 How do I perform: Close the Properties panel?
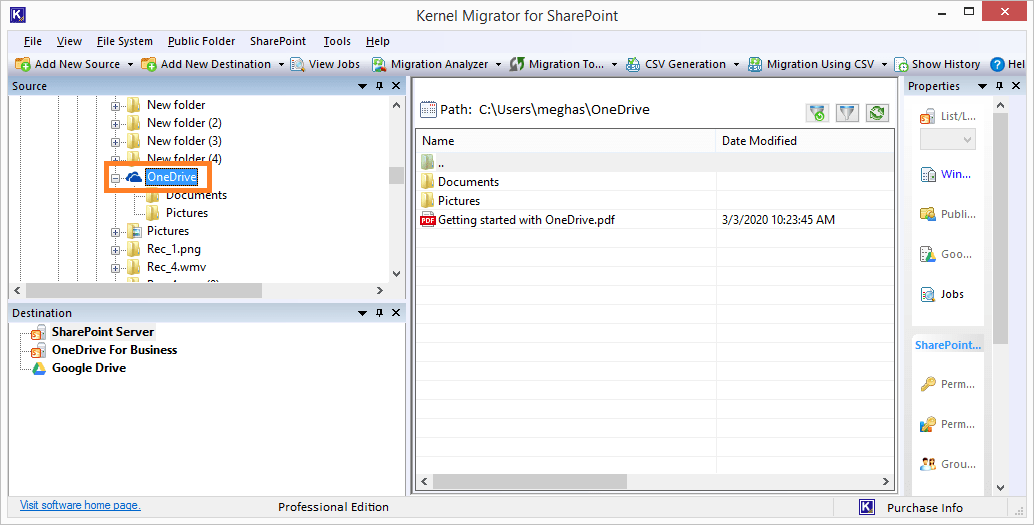click(x=1016, y=86)
